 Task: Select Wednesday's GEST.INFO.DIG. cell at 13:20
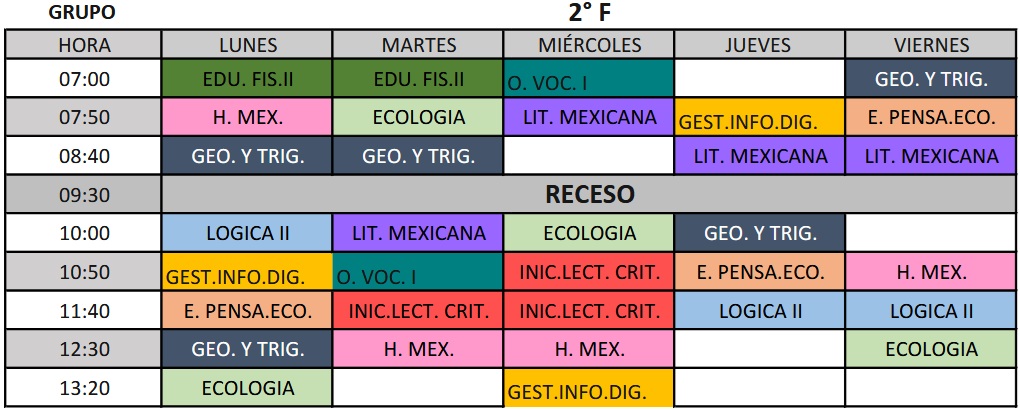[x=589, y=388]
